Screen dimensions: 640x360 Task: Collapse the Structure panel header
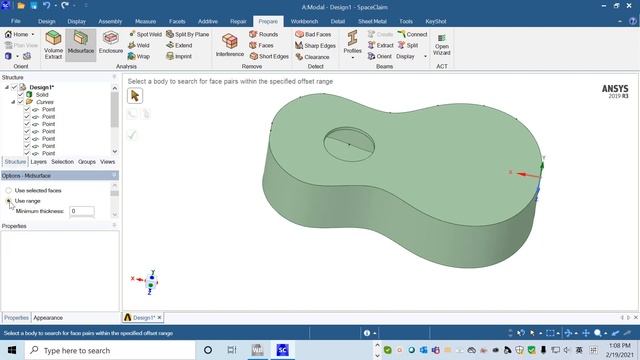(114, 77)
